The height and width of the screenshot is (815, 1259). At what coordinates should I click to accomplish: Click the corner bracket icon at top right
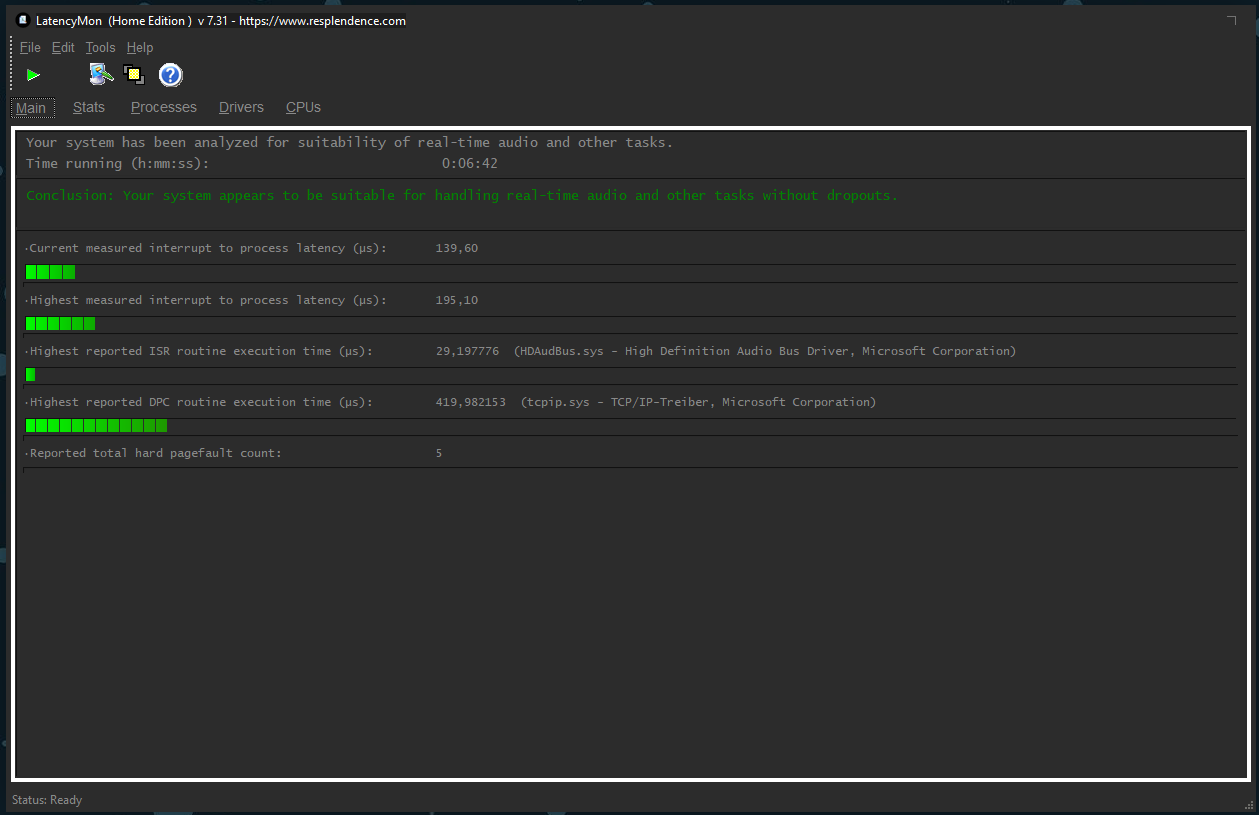point(1231,20)
